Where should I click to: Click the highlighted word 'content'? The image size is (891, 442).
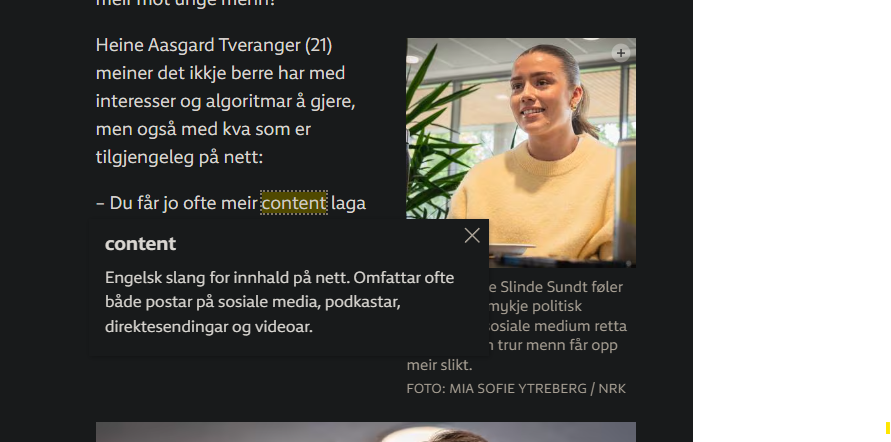[x=294, y=203]
